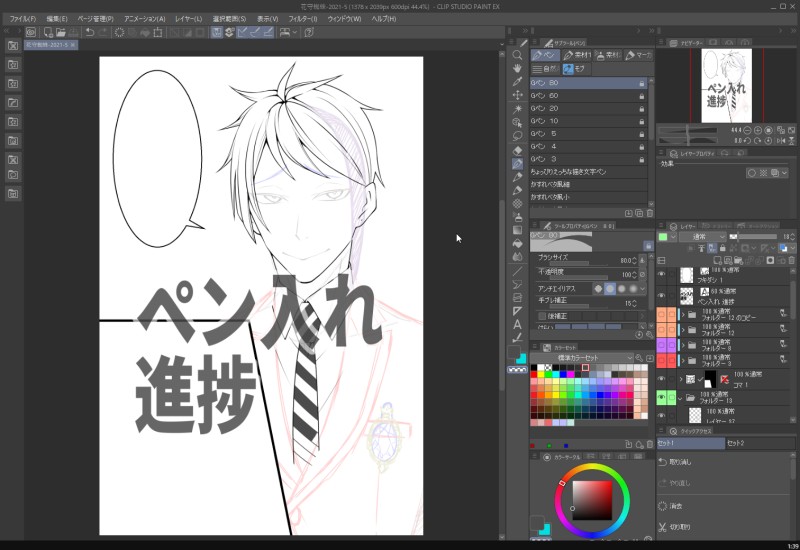800x550 pixels.
Task: Switch to セット2 quick access tab
Action: pos(760,443)
